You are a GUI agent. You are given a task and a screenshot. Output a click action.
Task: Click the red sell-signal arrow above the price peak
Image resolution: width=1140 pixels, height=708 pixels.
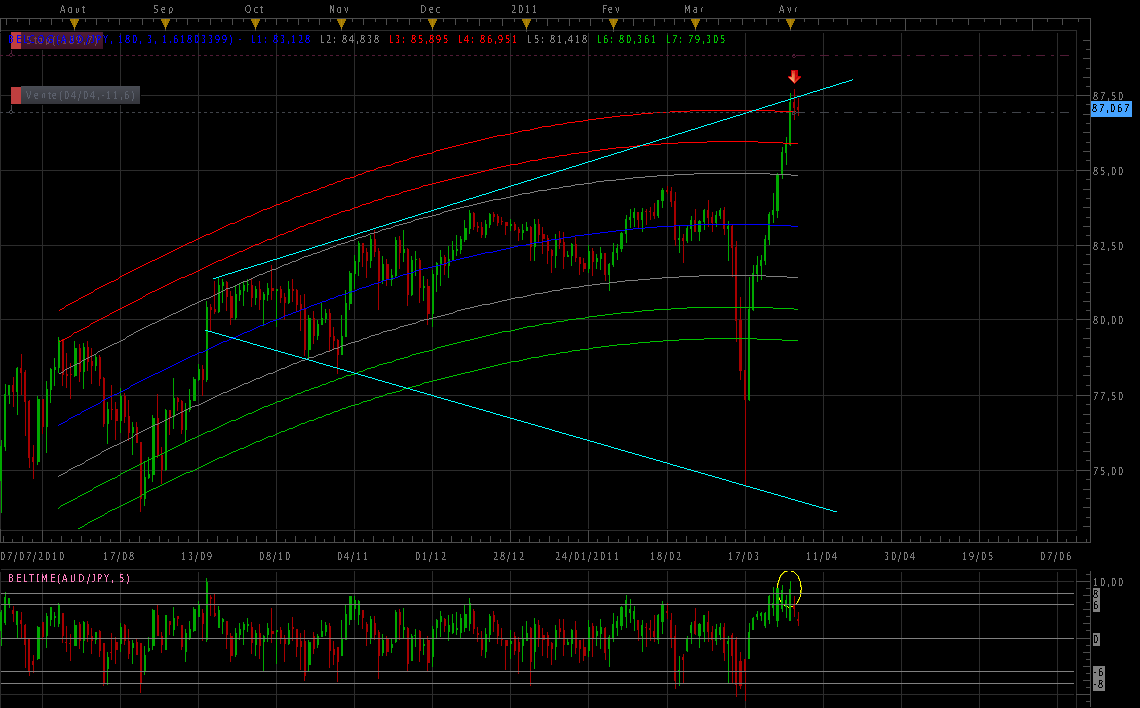point(794,77)
